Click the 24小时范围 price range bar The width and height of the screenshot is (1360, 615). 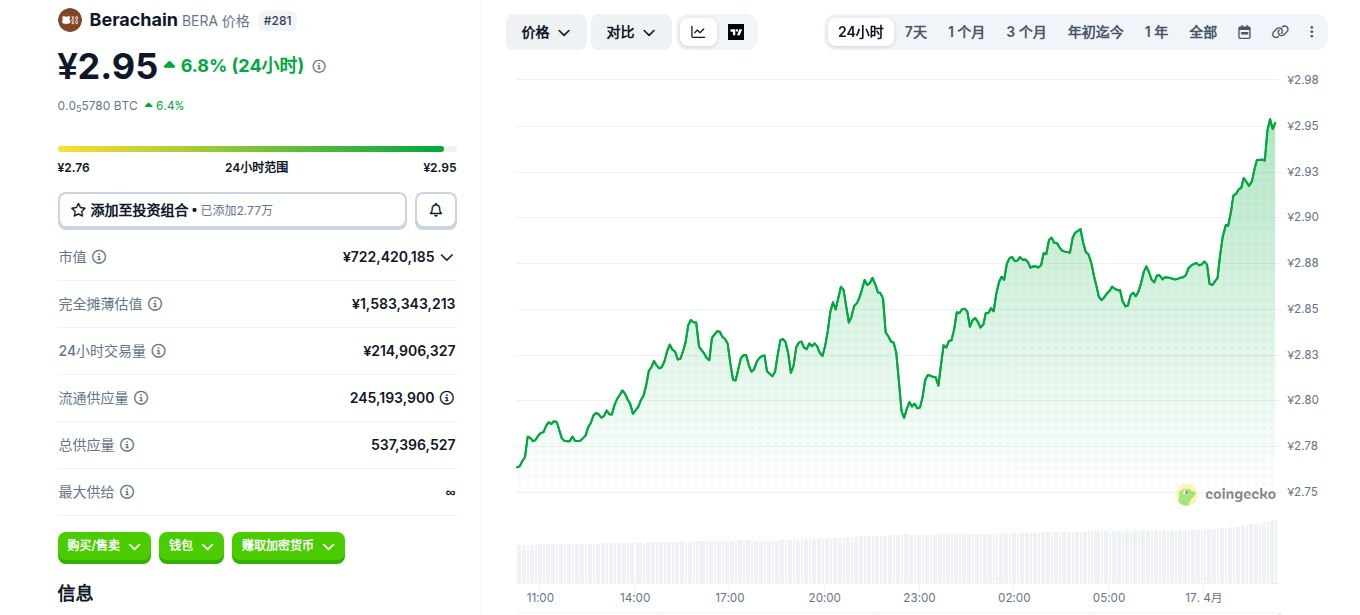click(x=257, y=149)
